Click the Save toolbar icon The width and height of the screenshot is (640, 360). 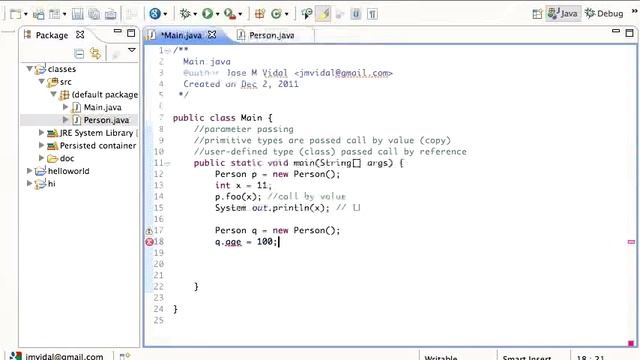coord(78,14)
